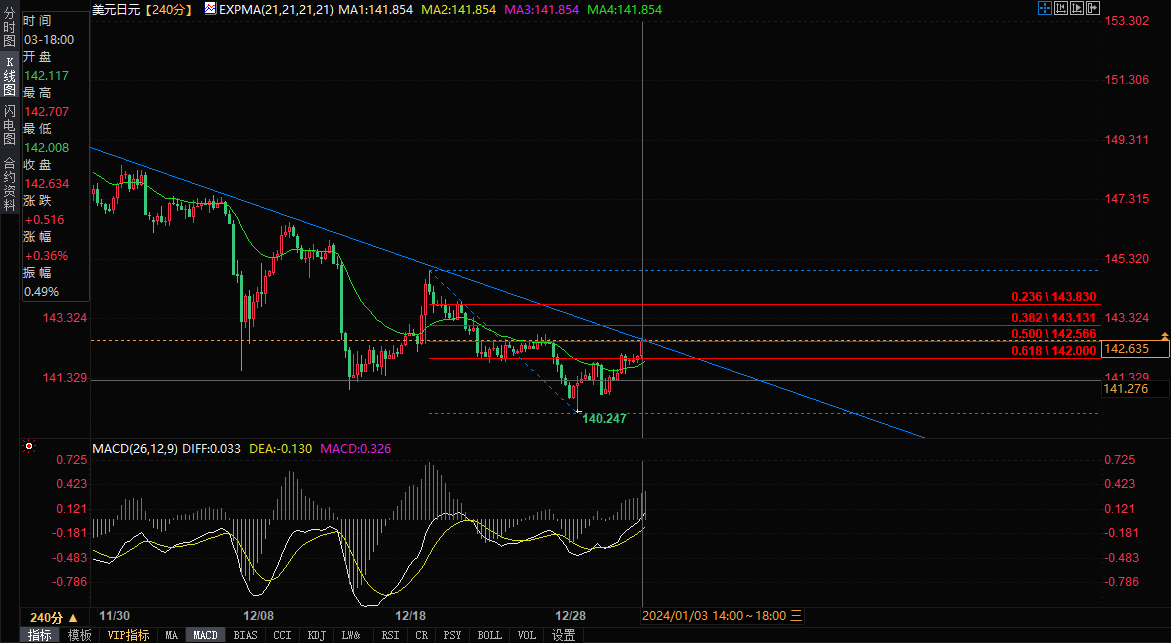Switch indicator to BOLL
1171x643 pixels.
point(489,635)
